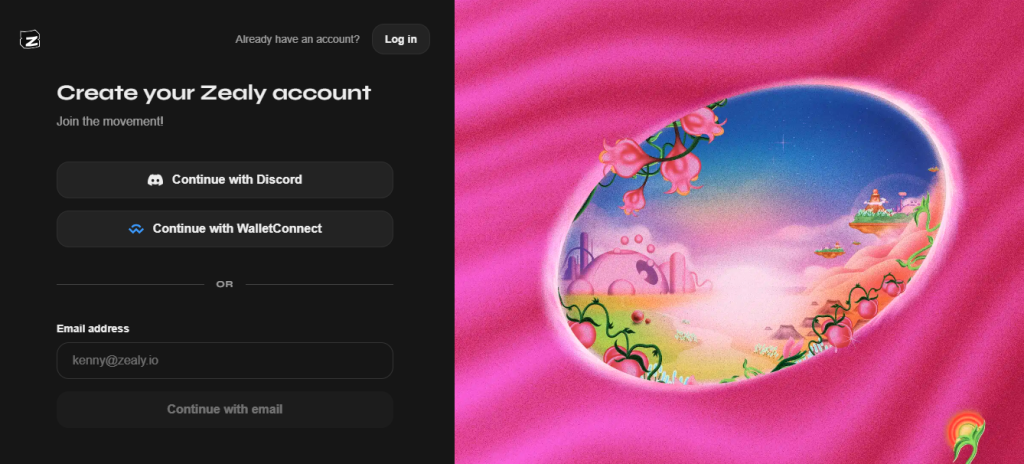This screenshot has width=1024, height=464.
Task: Choose Continue with Discord
Action: pyautogui.click(x=225, y=180)
